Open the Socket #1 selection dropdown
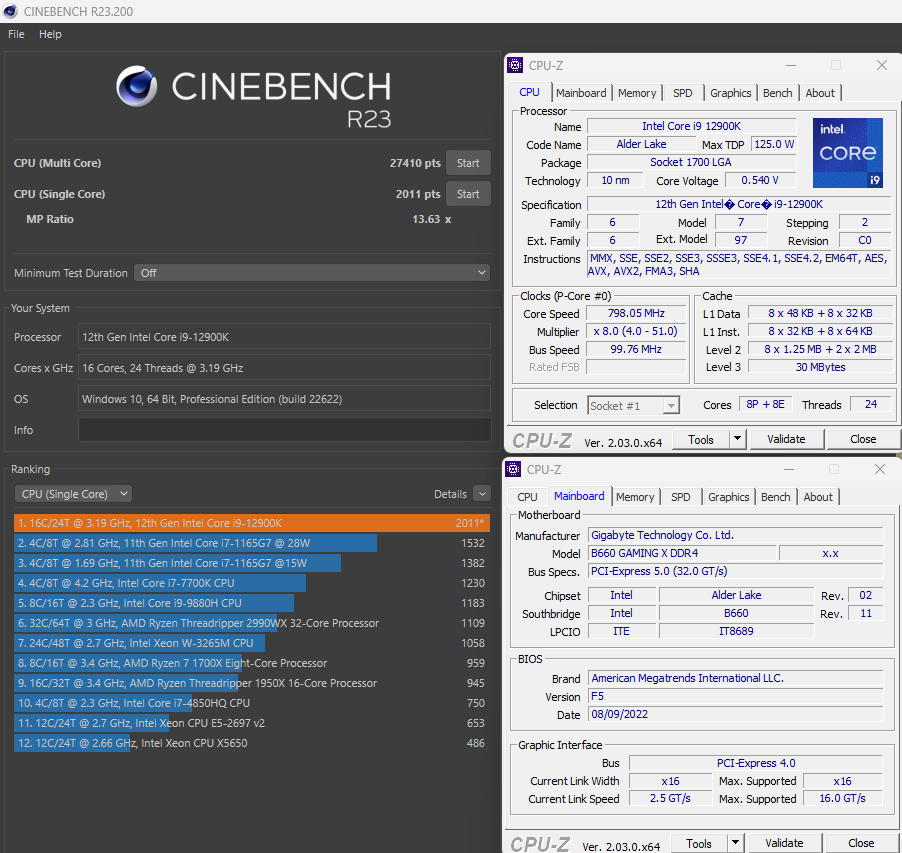The width and height of the screenshot is (902, 853). (x=633, y=406)
